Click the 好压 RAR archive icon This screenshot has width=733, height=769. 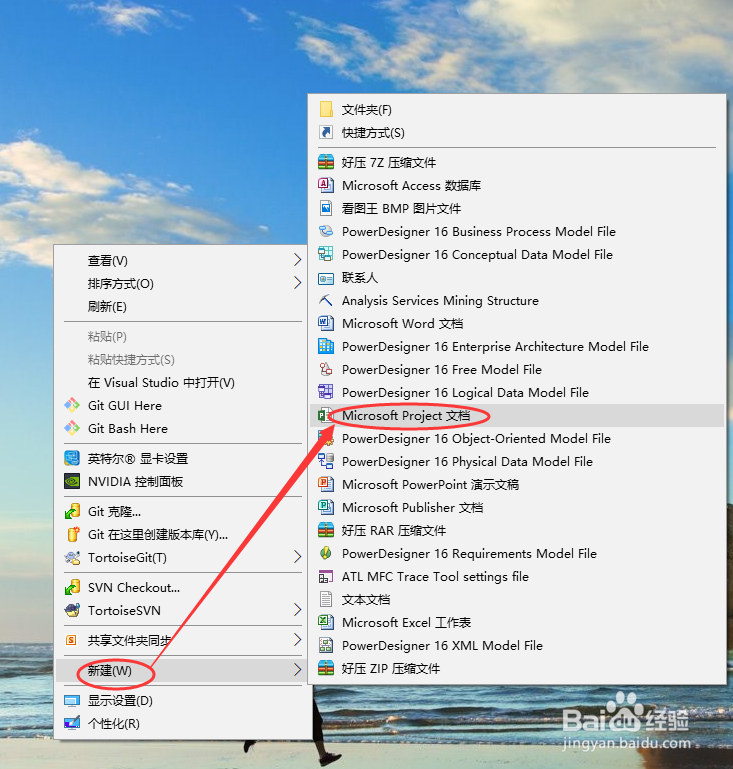(326, 531)
